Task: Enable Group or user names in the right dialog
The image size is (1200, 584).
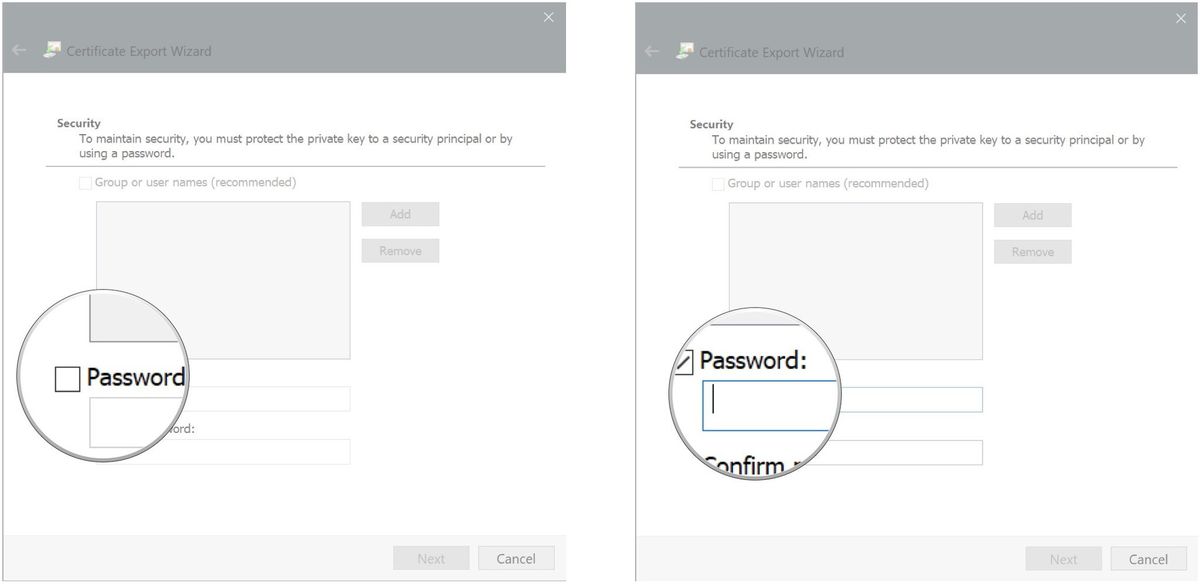Action: pos(717,183)
